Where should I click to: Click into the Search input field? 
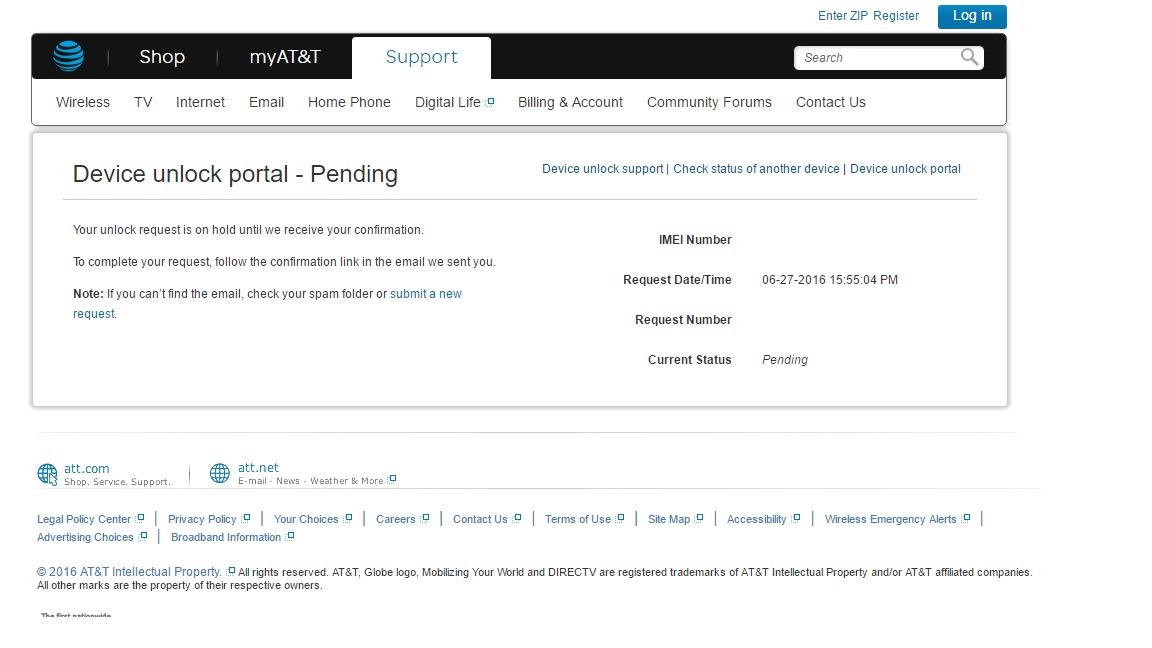tap(875, 58)
